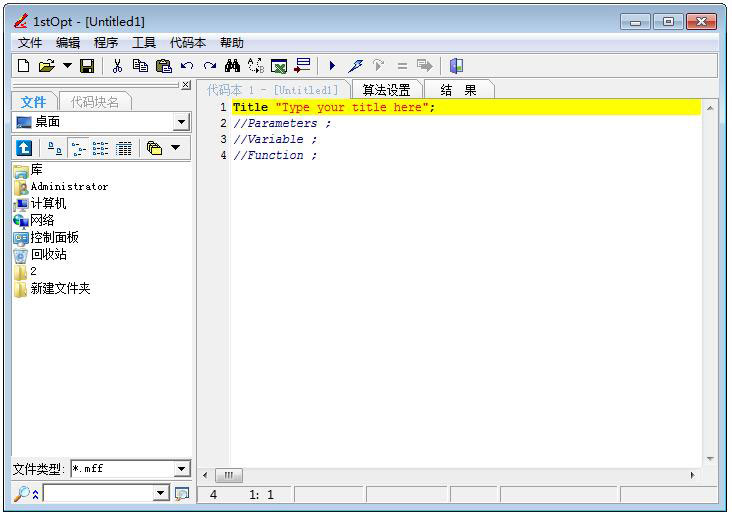Select the folder named 2
Viewport: 732px width, 515px height.
click(x=25, y=271)
